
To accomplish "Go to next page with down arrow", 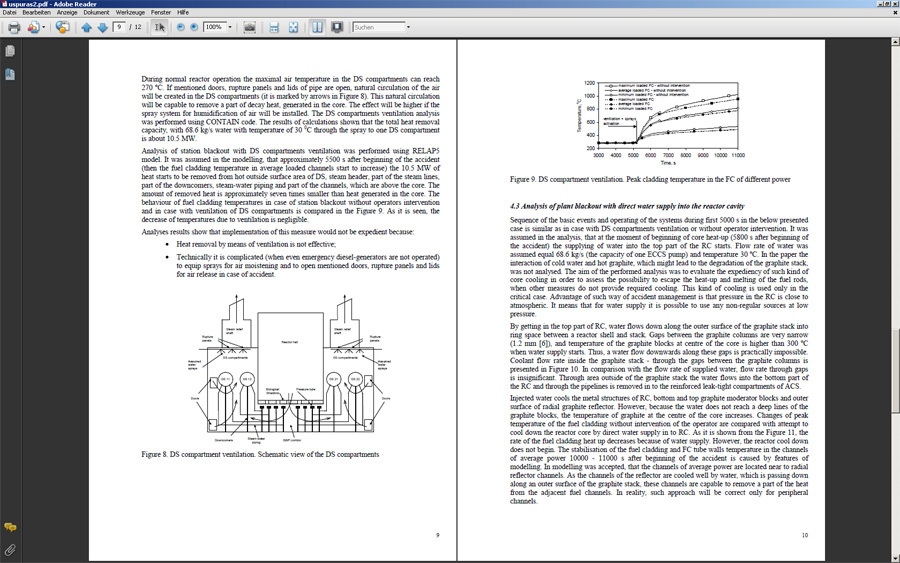I will click(103, 27).
